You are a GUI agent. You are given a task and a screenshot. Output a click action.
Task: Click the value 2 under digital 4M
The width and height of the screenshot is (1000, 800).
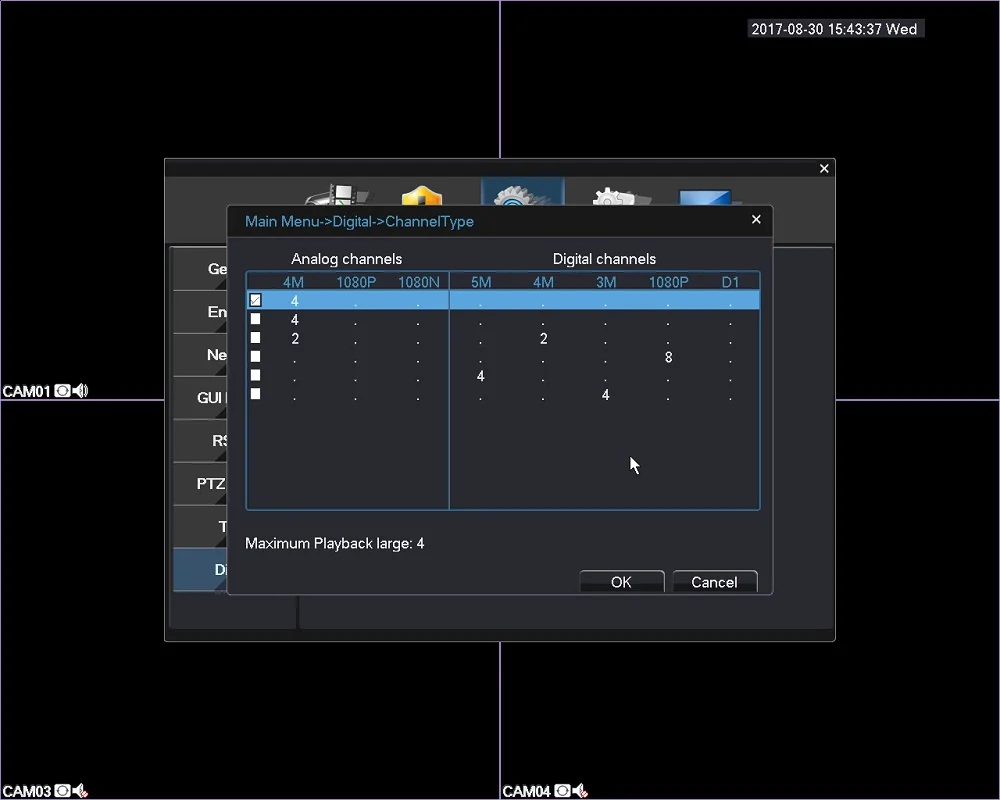(x=543, y=338)
